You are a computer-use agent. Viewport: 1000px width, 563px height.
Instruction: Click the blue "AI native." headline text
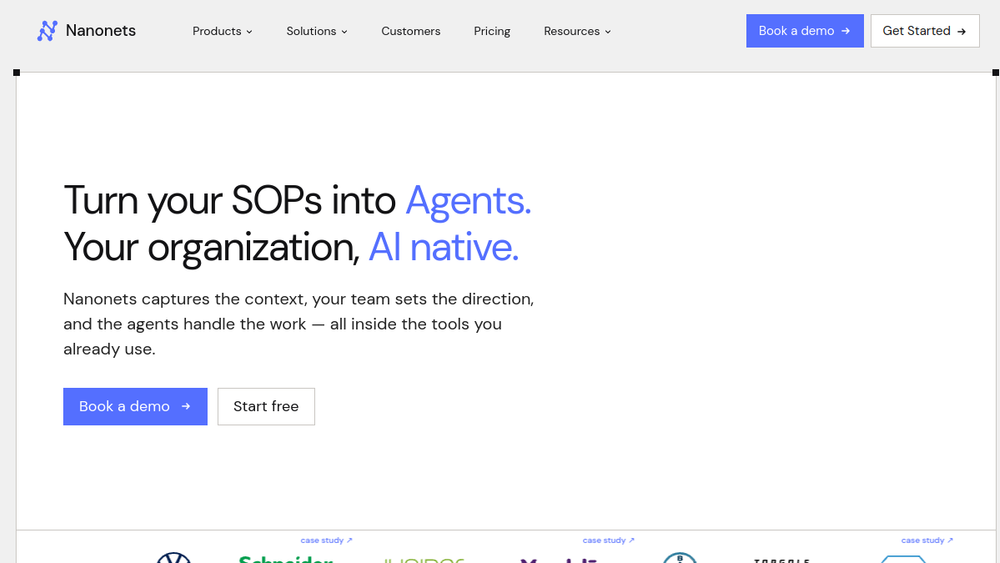(x=444, y=247)
